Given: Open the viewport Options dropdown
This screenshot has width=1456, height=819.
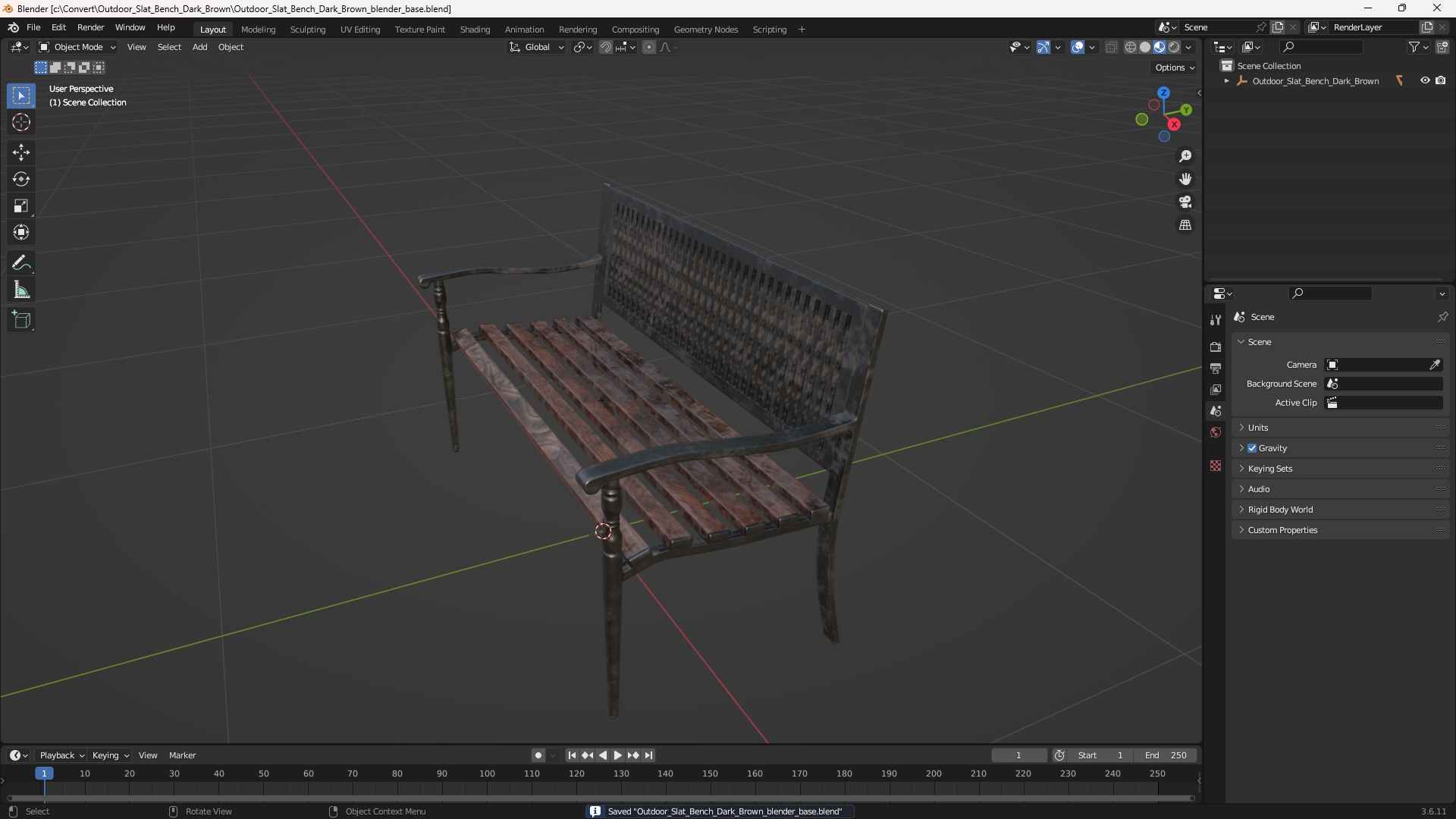Looking at the screenshot, I should (1175, 67).
